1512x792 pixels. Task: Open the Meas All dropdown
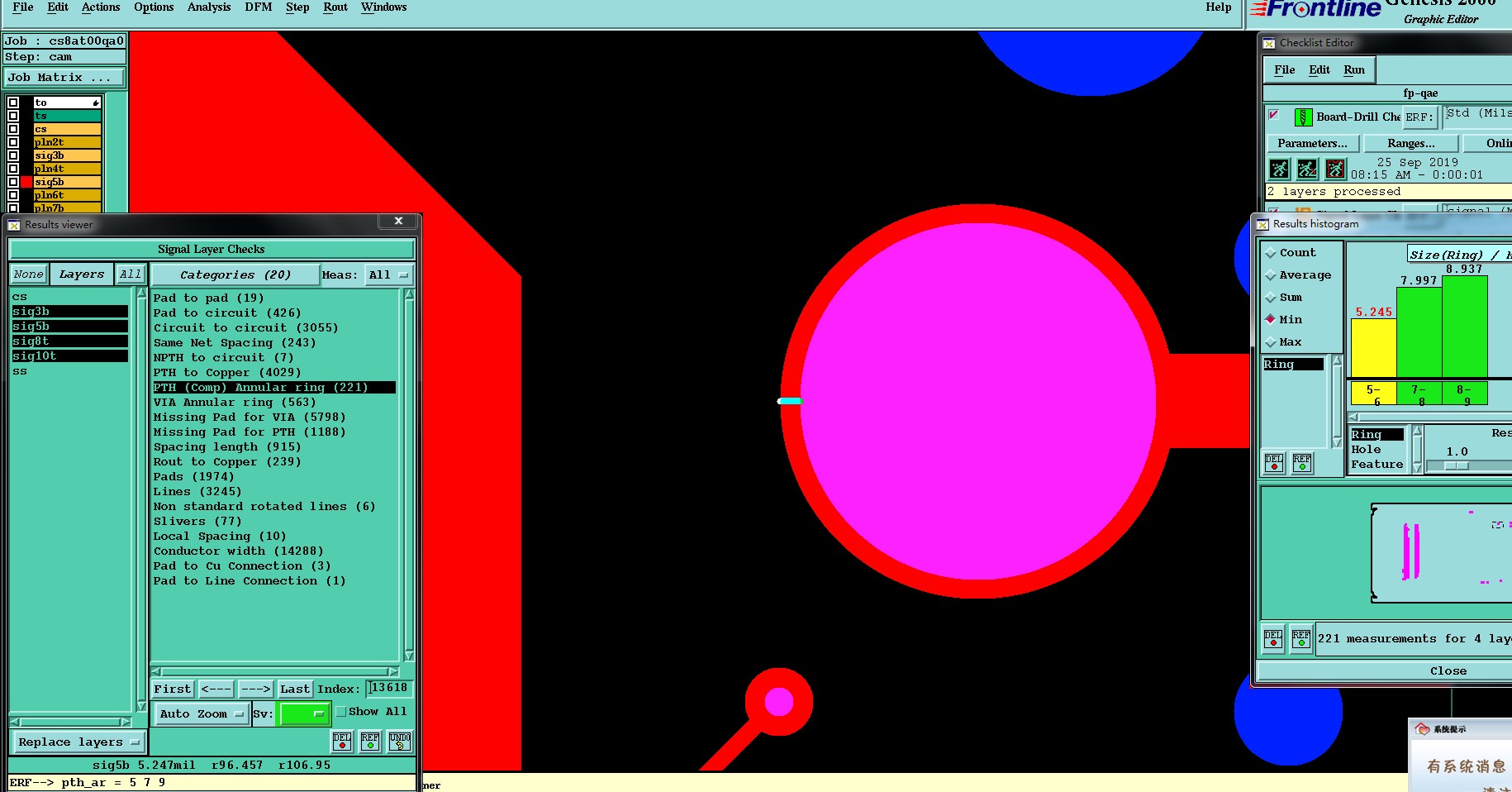click(x=388, y=274)
